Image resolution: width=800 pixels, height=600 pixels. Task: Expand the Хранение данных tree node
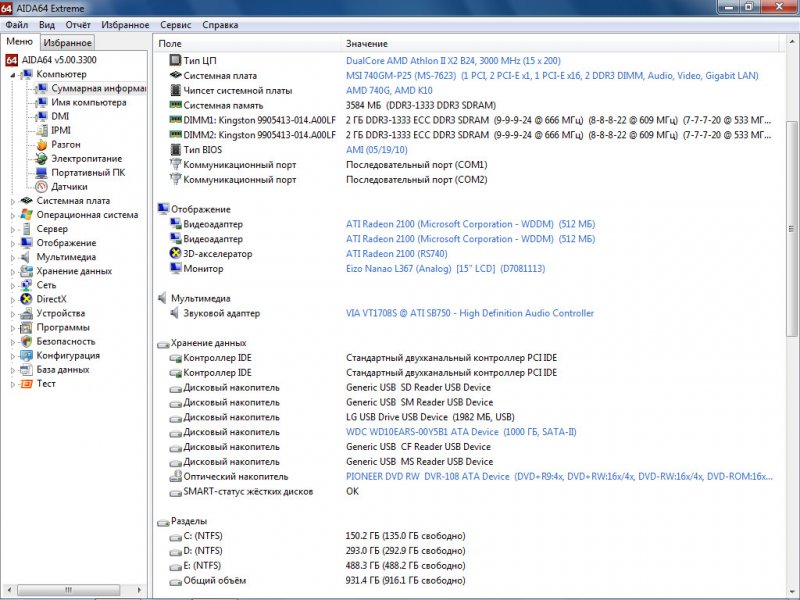click(x=13, y=271)
